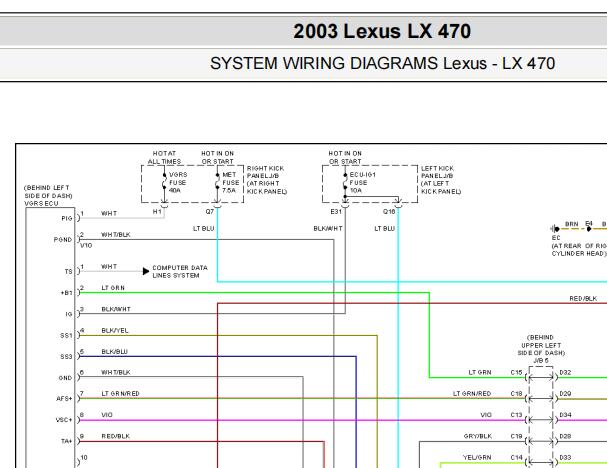Image resolution: width=607 pixels, height=468 pixels.
Task: Select junction pin 'D29'
Action: 565,394
